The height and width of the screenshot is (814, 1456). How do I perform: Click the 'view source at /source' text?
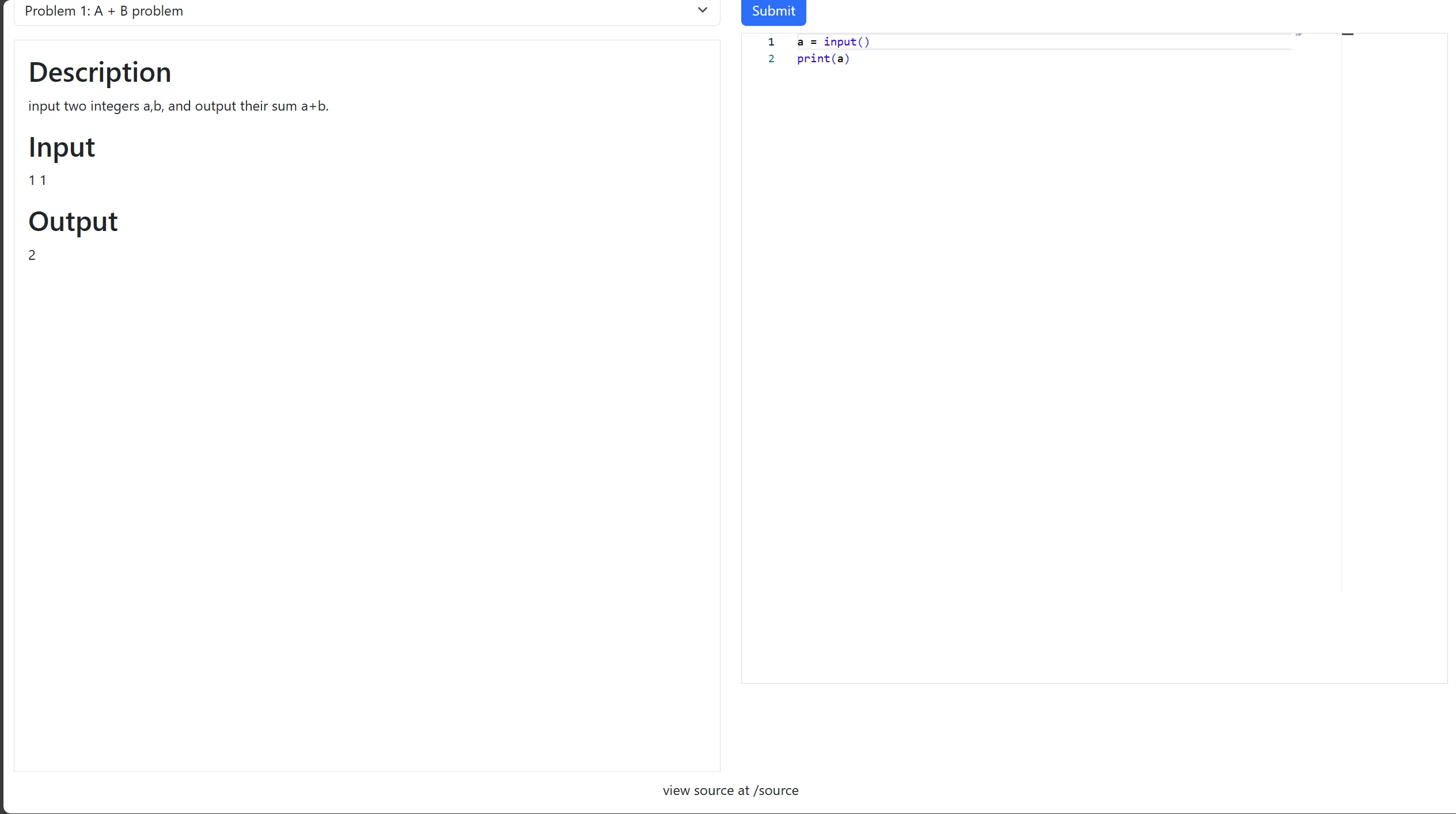click(730, 790)
